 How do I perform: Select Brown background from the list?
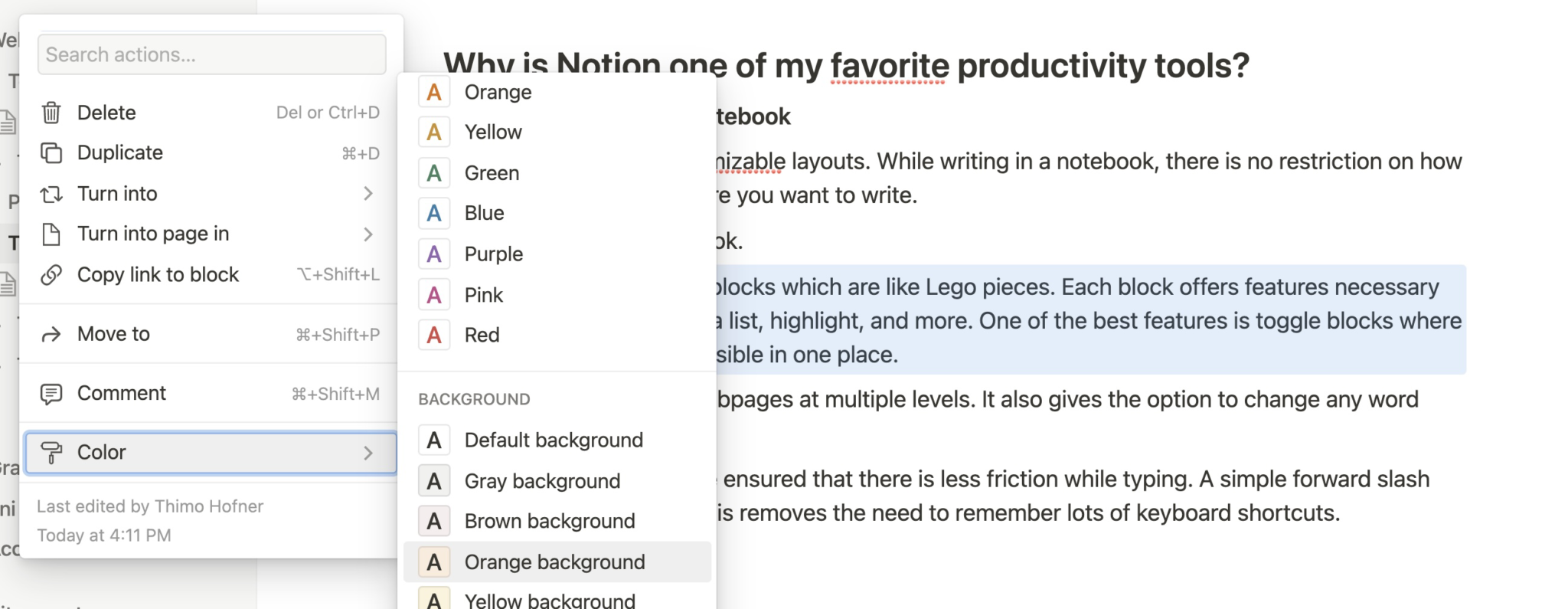[x=549, y=521]
